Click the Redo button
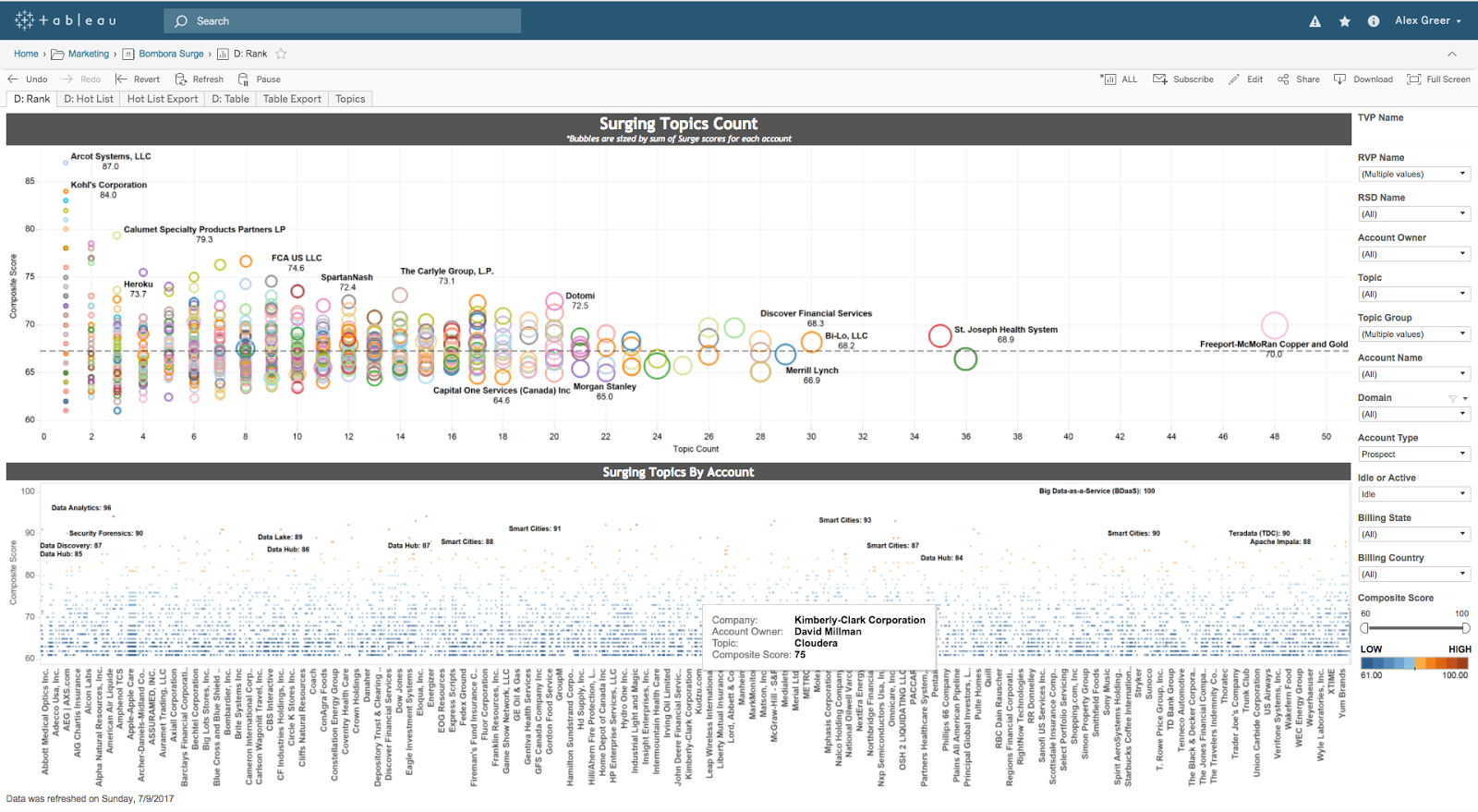Screen dimensions: 1478x812 coord(82,79)
